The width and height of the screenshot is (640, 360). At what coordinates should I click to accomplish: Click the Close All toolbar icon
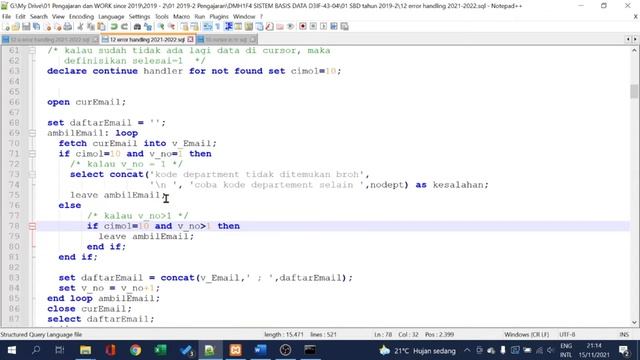[59, 27]
